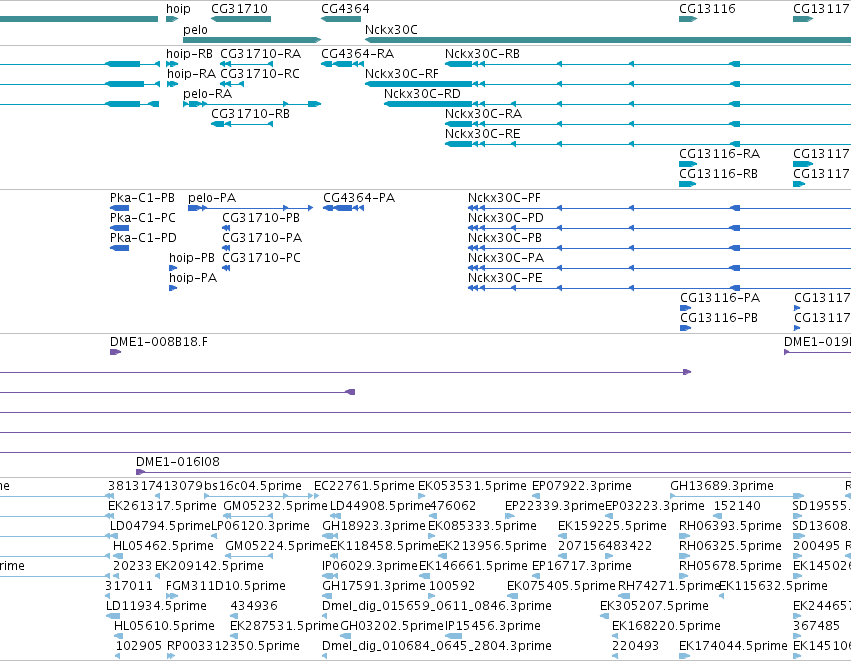Click EST HL05462.5prime

click(x=163, y=546)
